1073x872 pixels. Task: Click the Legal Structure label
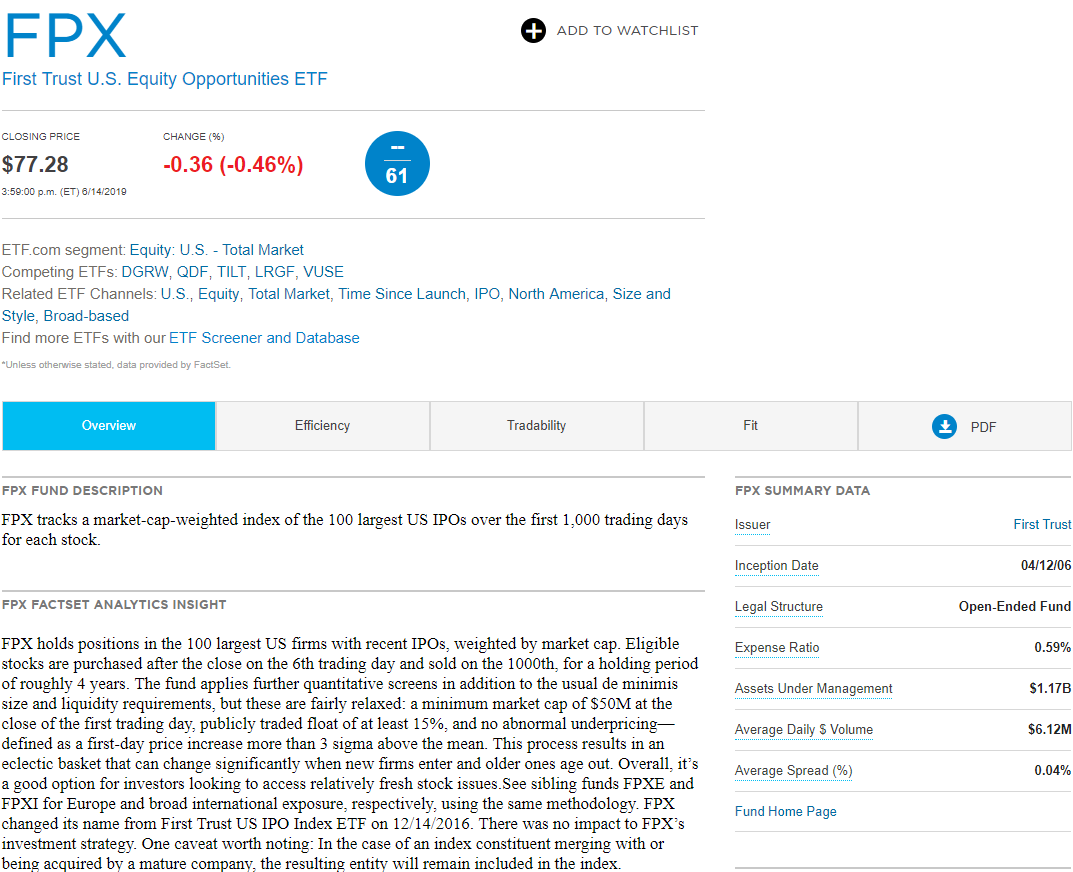779,607
